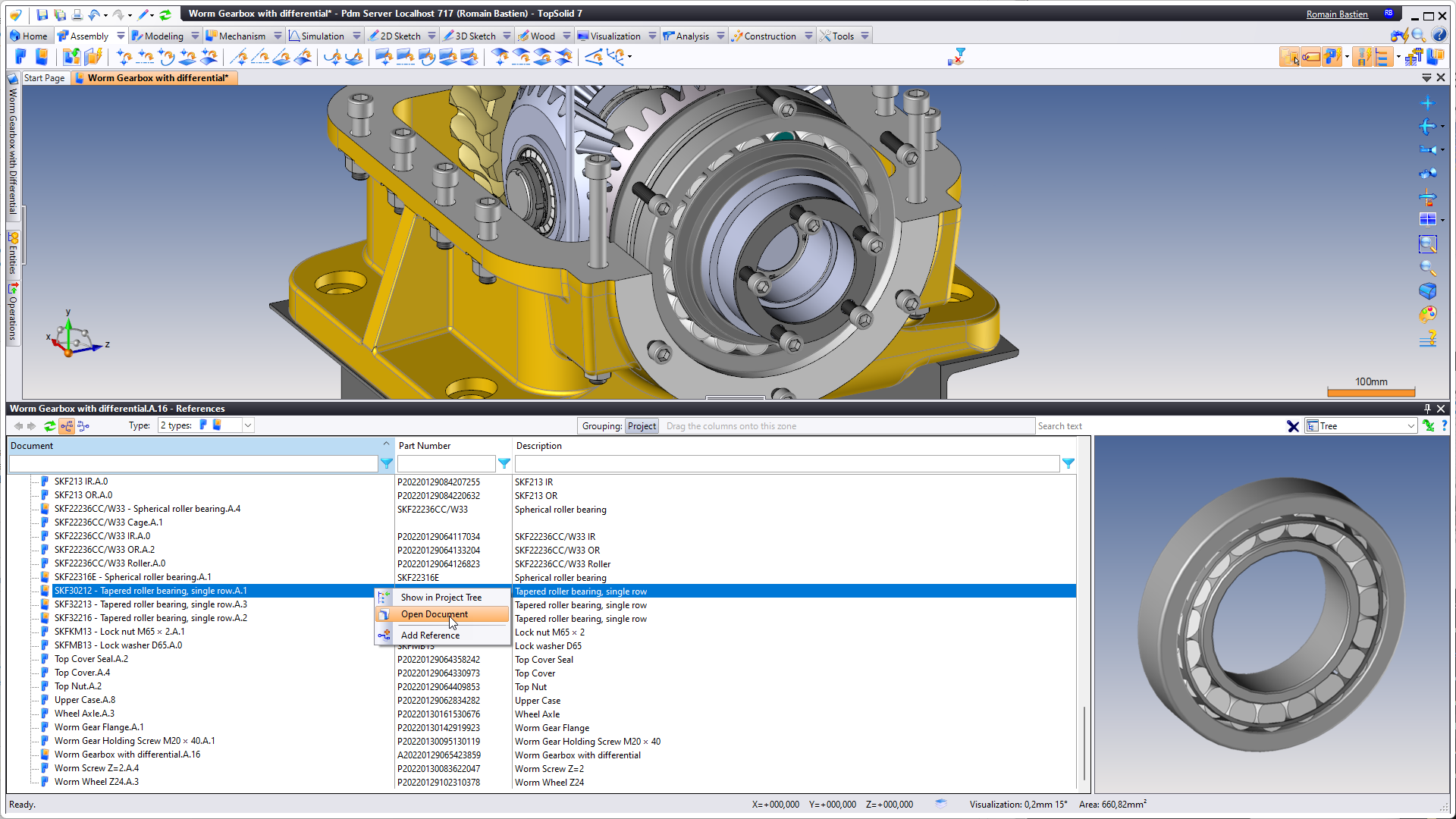Toggle the highlighted tree display mode button
This screenshot has height=819, width=1456.
pos(67,426)
